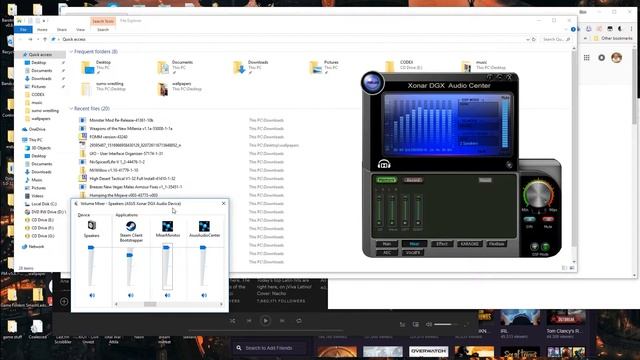
Task: Adjust AsusAudioCenter volume slider
Action: (203, 247)
